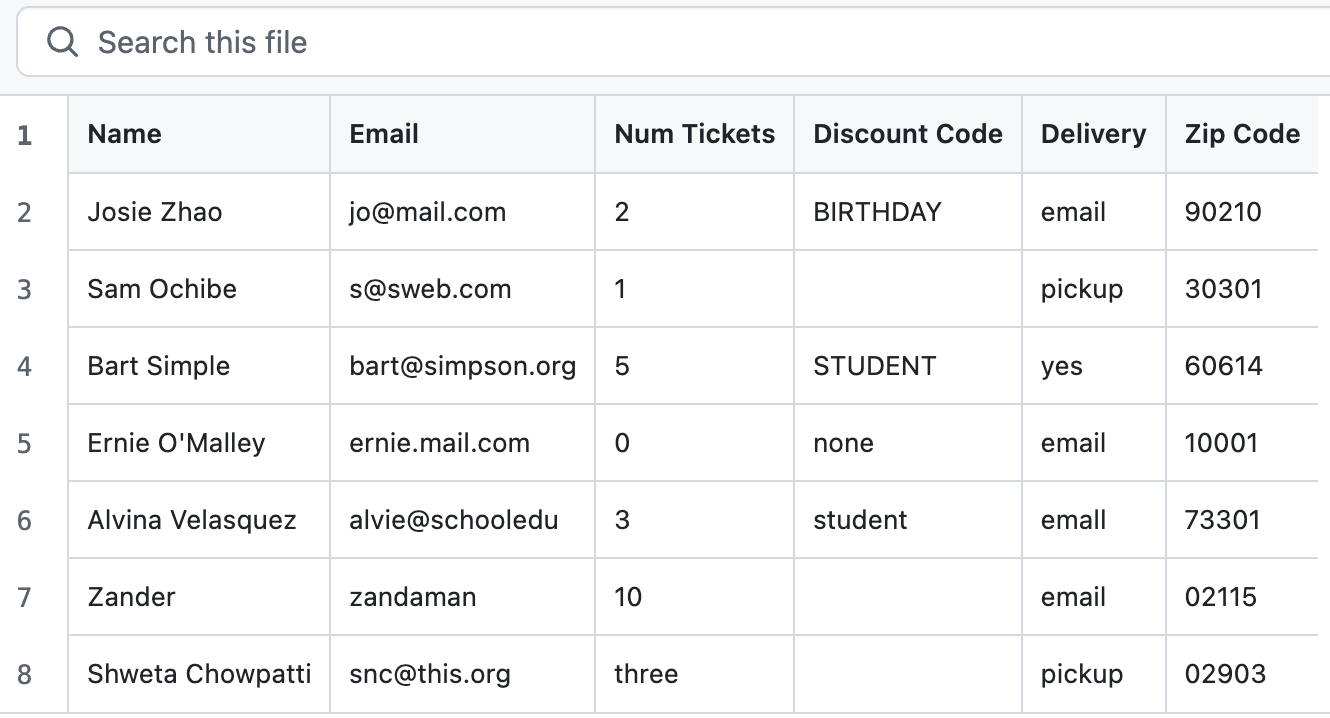The height and width of the screenshot is (718, 1330).
Task: Focus the Search this file field
Action: (673, 42)
